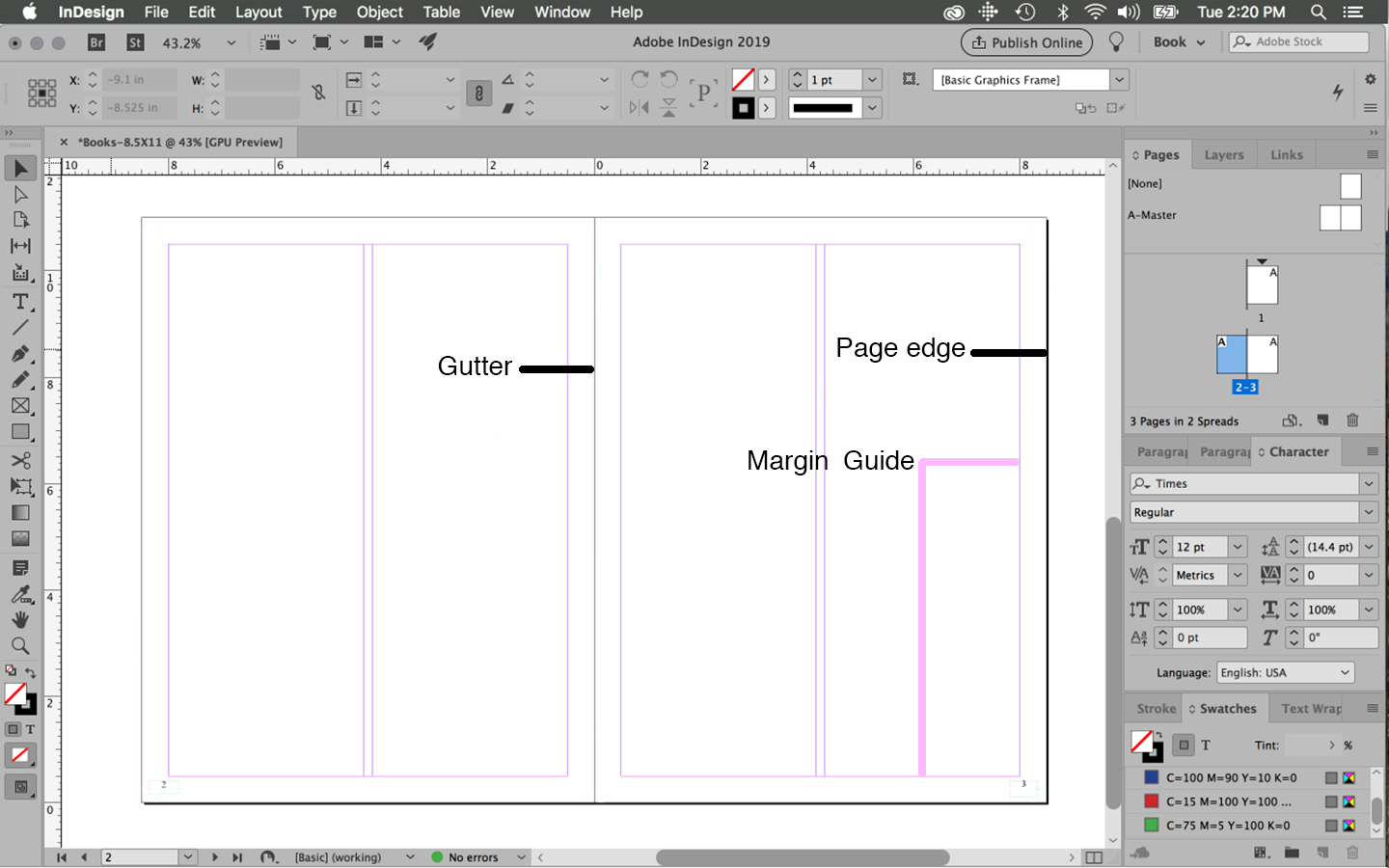Screen dimensions: 1389x868
Task: Toggle split layout view at bottom right
Action: (1093, 857)
